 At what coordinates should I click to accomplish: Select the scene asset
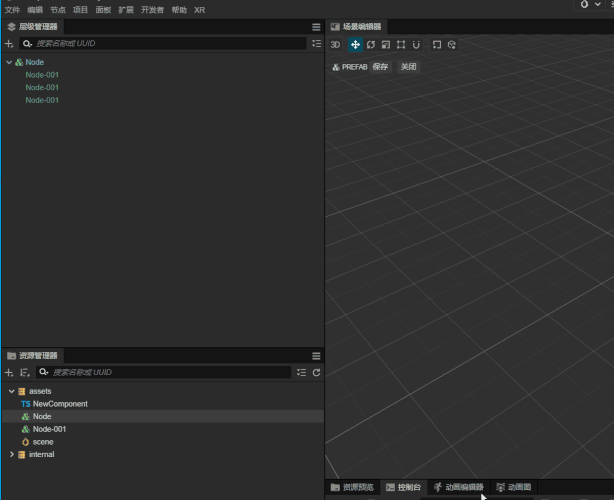pyautogui.click(x=163, y=442)
